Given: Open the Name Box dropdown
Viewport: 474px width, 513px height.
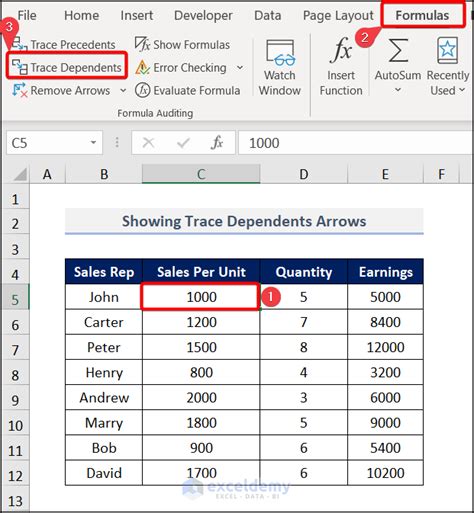Looking at the screenshot, I should pos(93,143).
